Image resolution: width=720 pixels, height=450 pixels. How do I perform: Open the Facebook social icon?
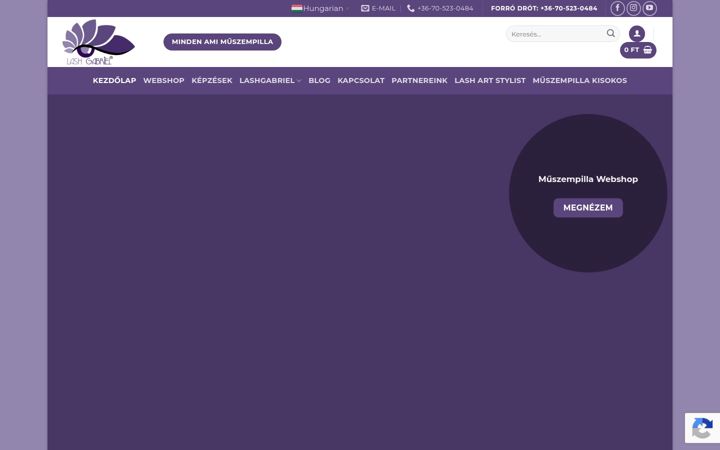pos(617,8)
